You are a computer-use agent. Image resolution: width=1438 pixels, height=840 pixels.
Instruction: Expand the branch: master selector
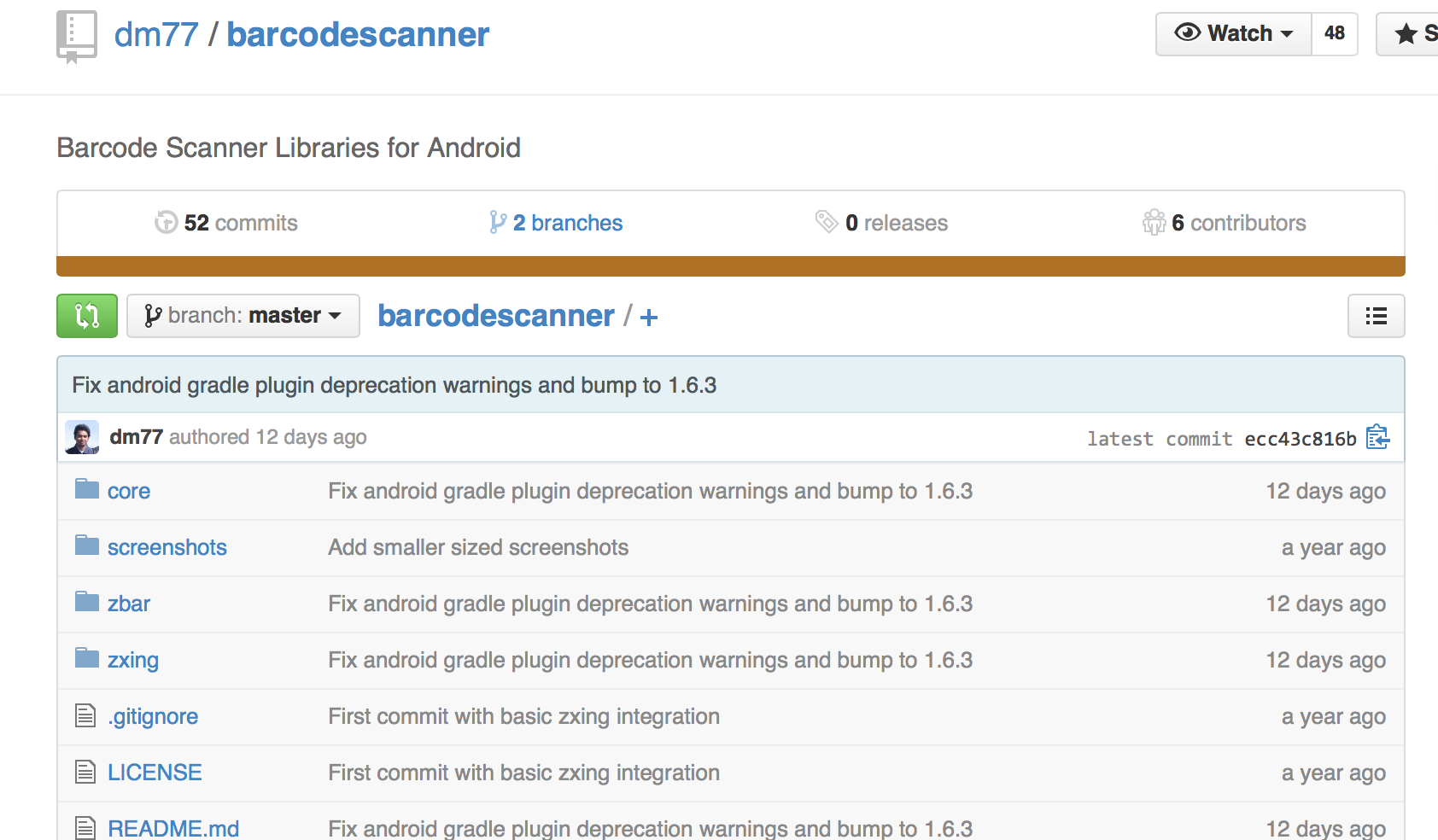point(243,316)
